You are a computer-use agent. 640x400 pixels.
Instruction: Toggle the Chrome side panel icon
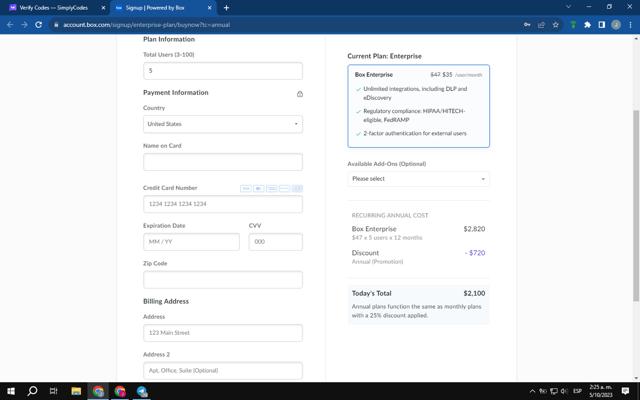[602, 25]
